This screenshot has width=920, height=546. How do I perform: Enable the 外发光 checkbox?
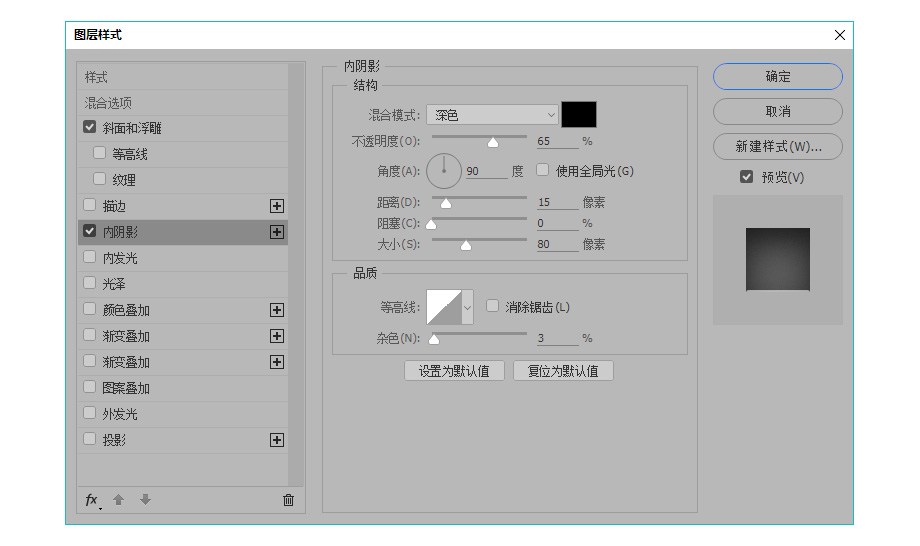point(90,413)
